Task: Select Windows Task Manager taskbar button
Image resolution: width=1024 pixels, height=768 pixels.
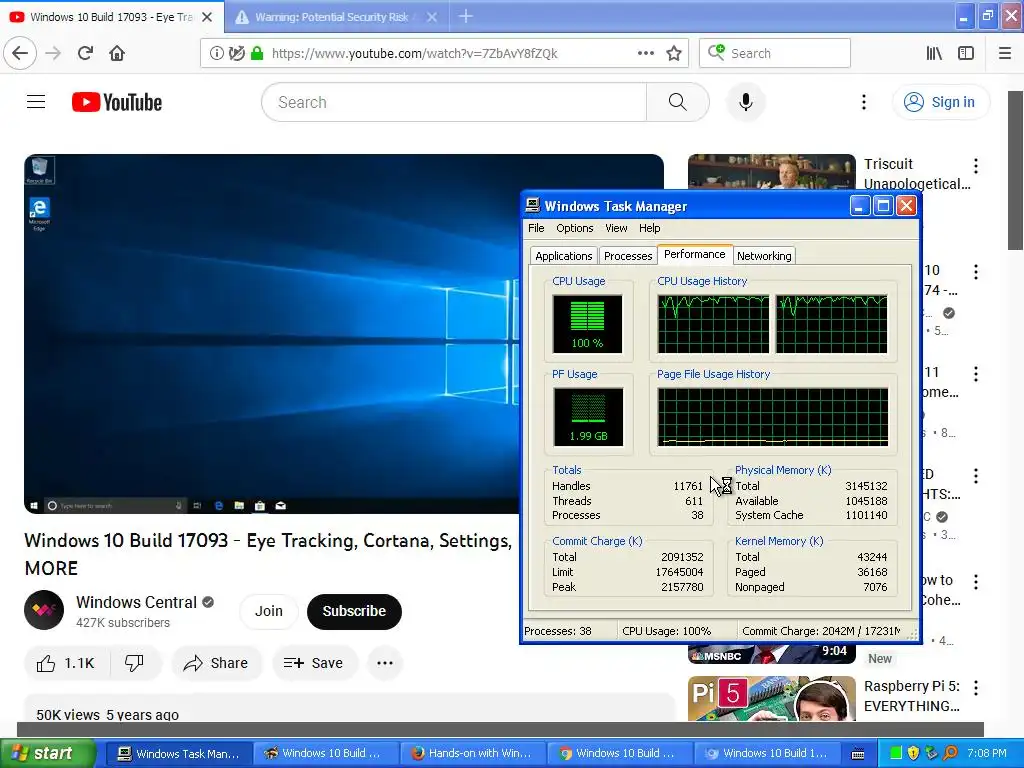Action: tap(178, 754)
